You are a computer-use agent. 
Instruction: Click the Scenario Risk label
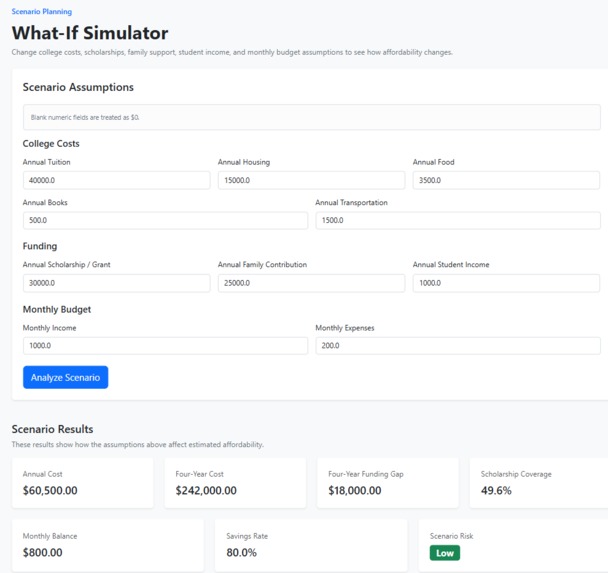point(451,536)
